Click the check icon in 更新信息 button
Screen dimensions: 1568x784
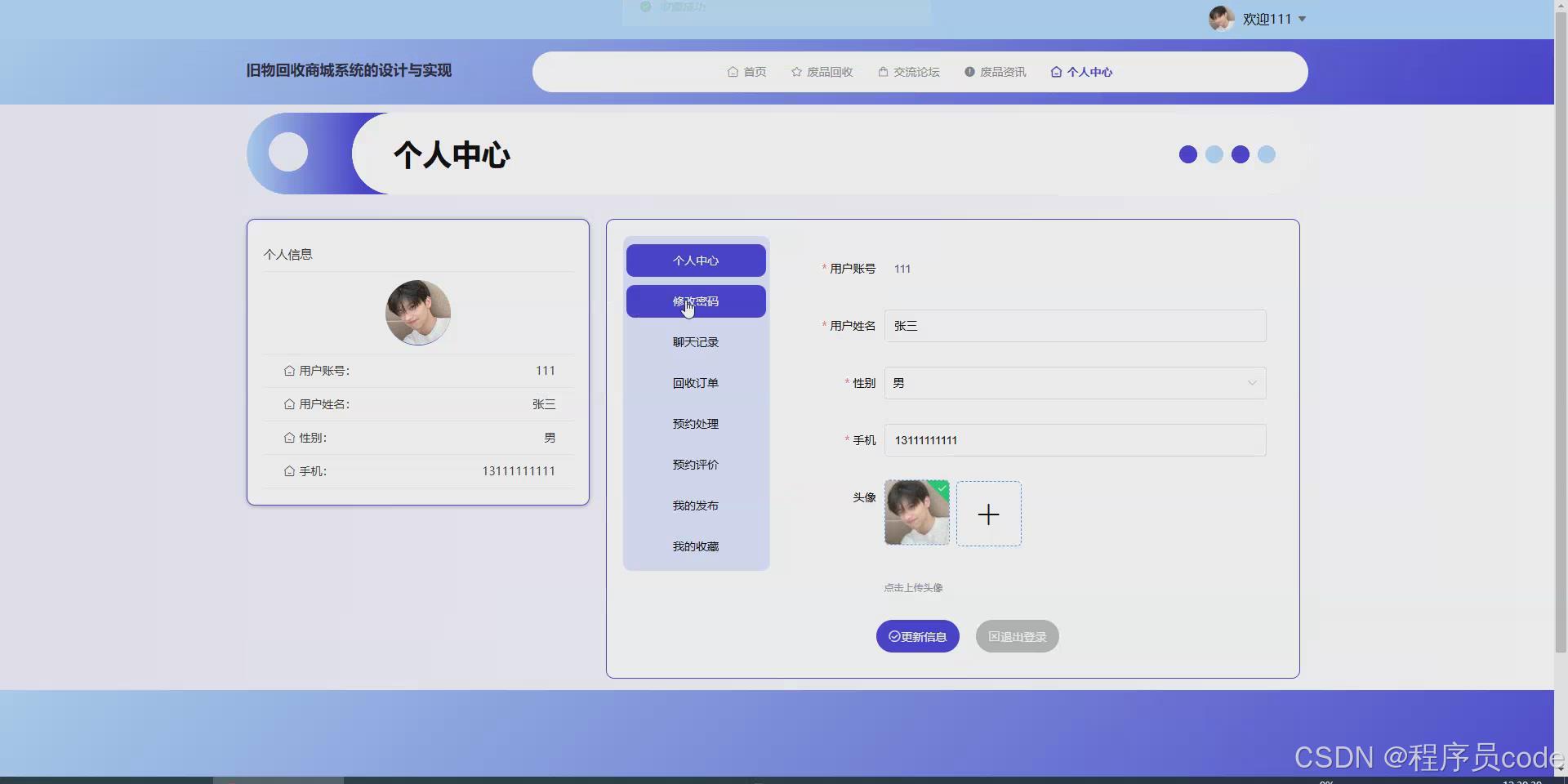click(x=894, y=636)
